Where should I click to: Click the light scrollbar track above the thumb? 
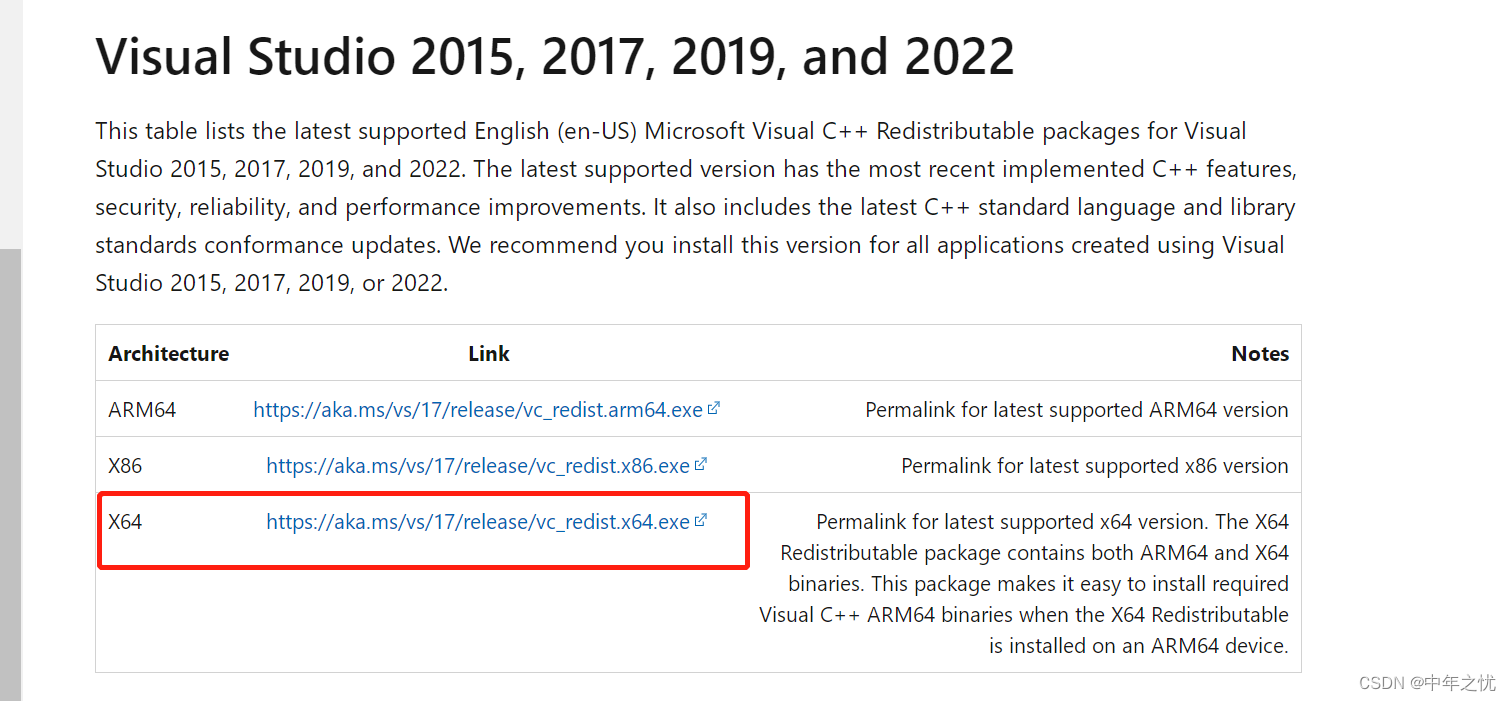[10, 124]
